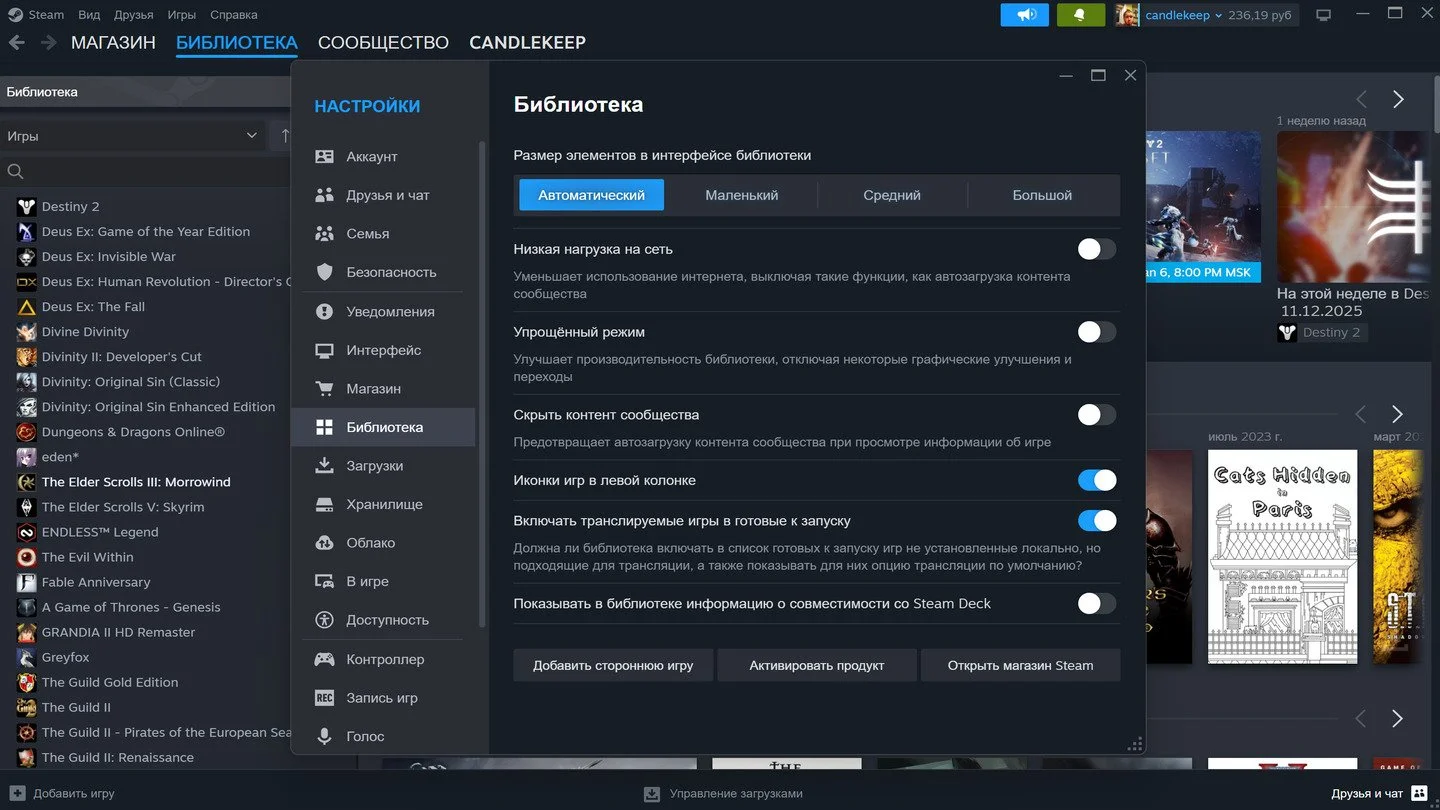Viewport: 1440px width, 810px height.
Task: Click the big picture mode monitor icon
Action: click(1324, 15)
